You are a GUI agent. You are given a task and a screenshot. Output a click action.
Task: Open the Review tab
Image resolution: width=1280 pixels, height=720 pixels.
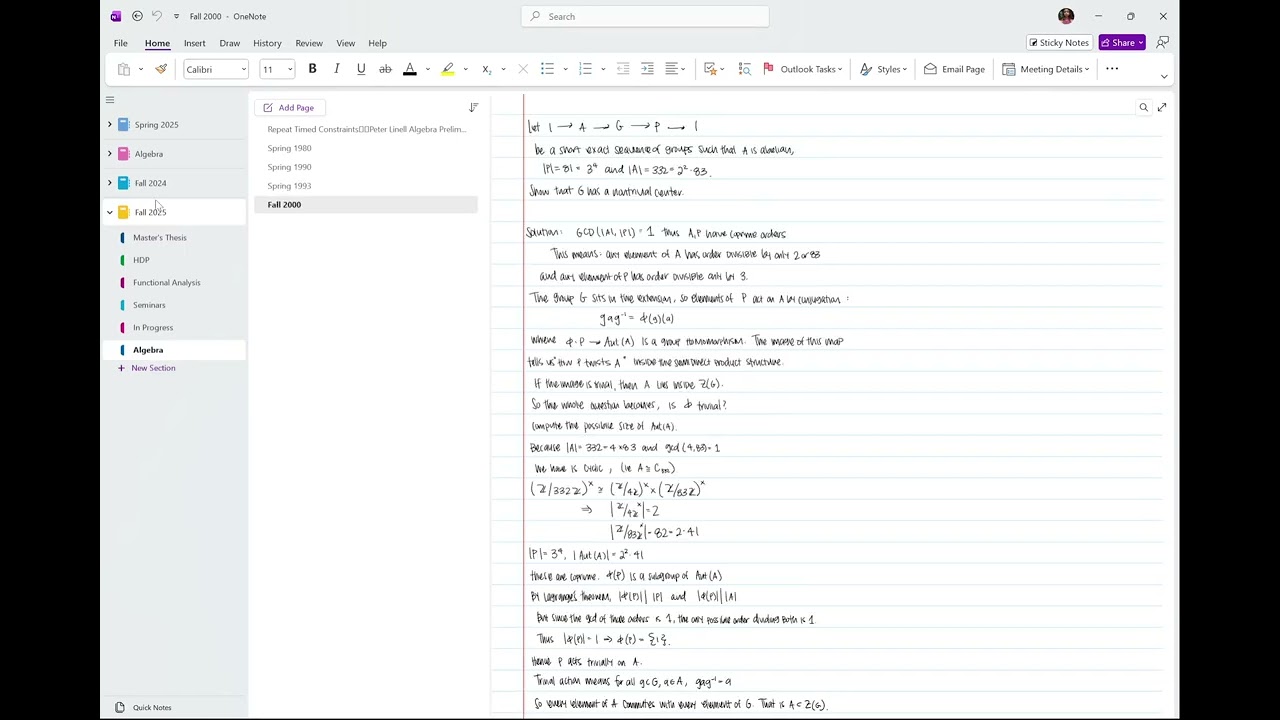[309, 43]
